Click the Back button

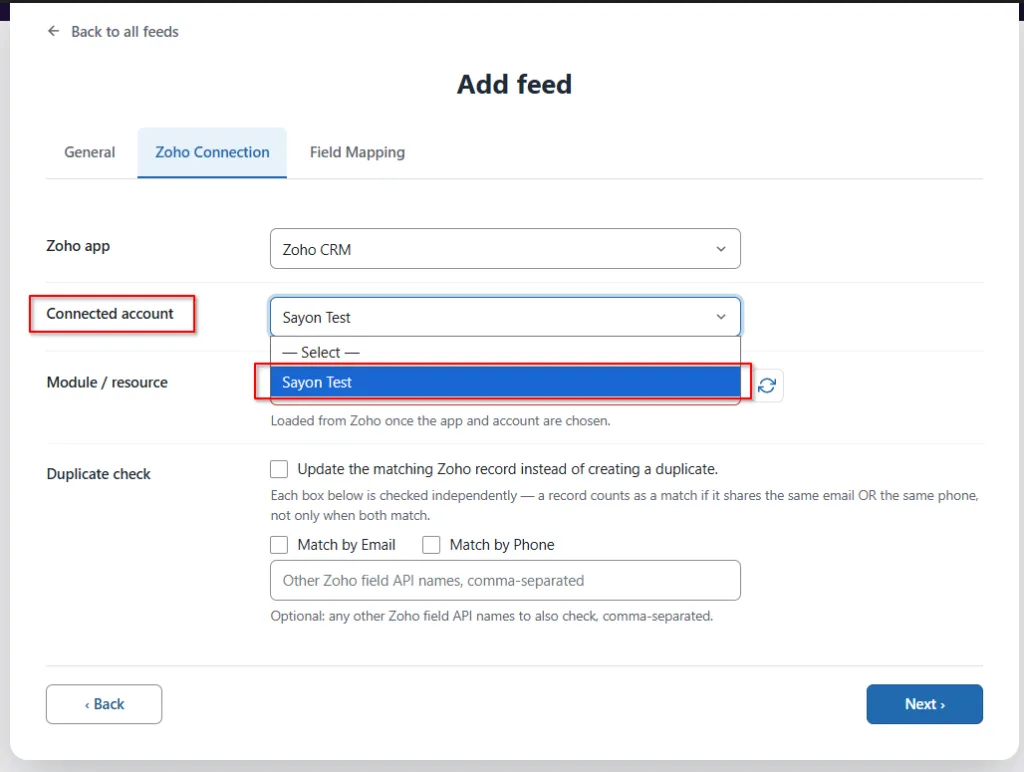104,704
